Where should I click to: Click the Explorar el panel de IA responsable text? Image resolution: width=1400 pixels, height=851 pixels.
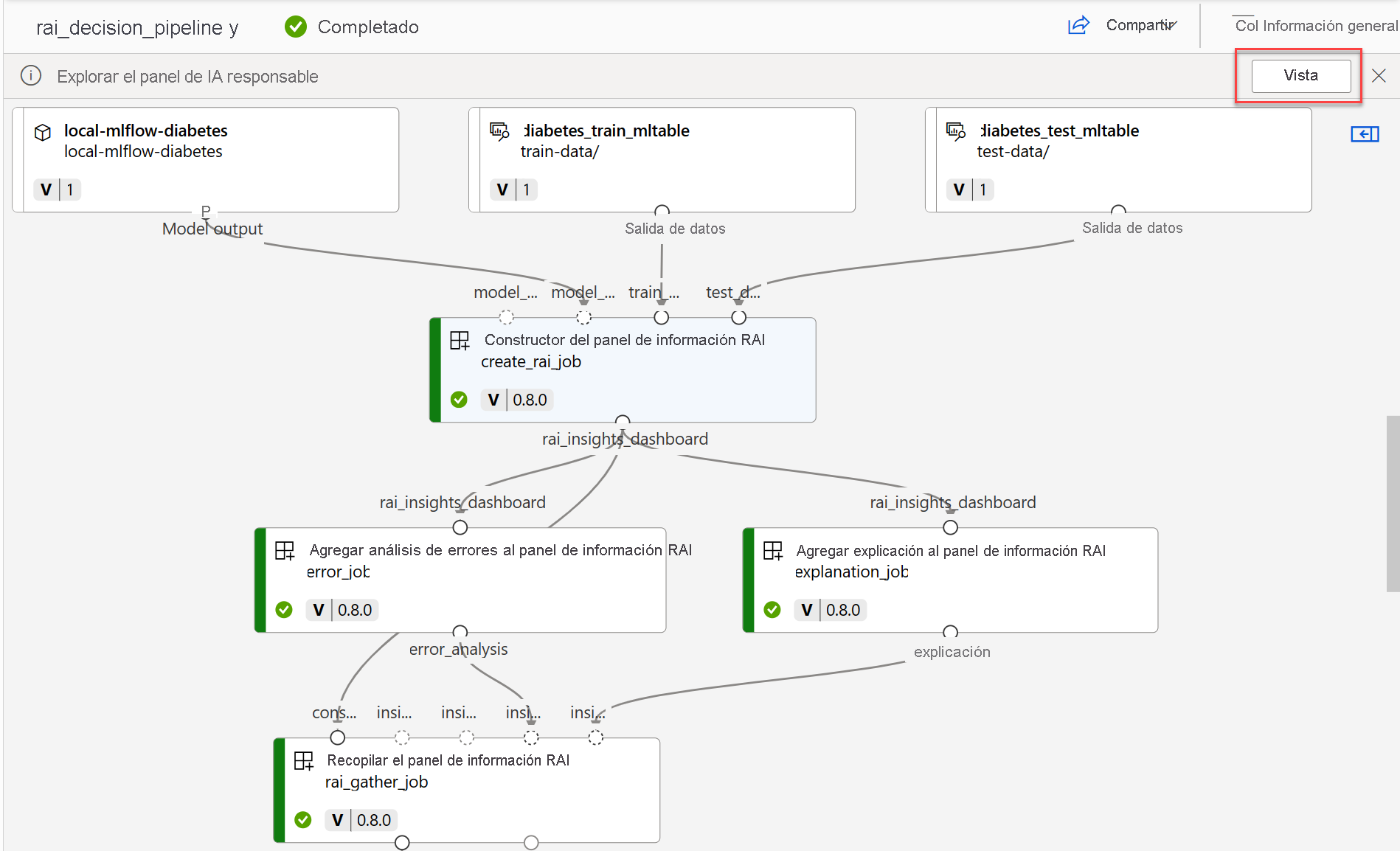188,77
